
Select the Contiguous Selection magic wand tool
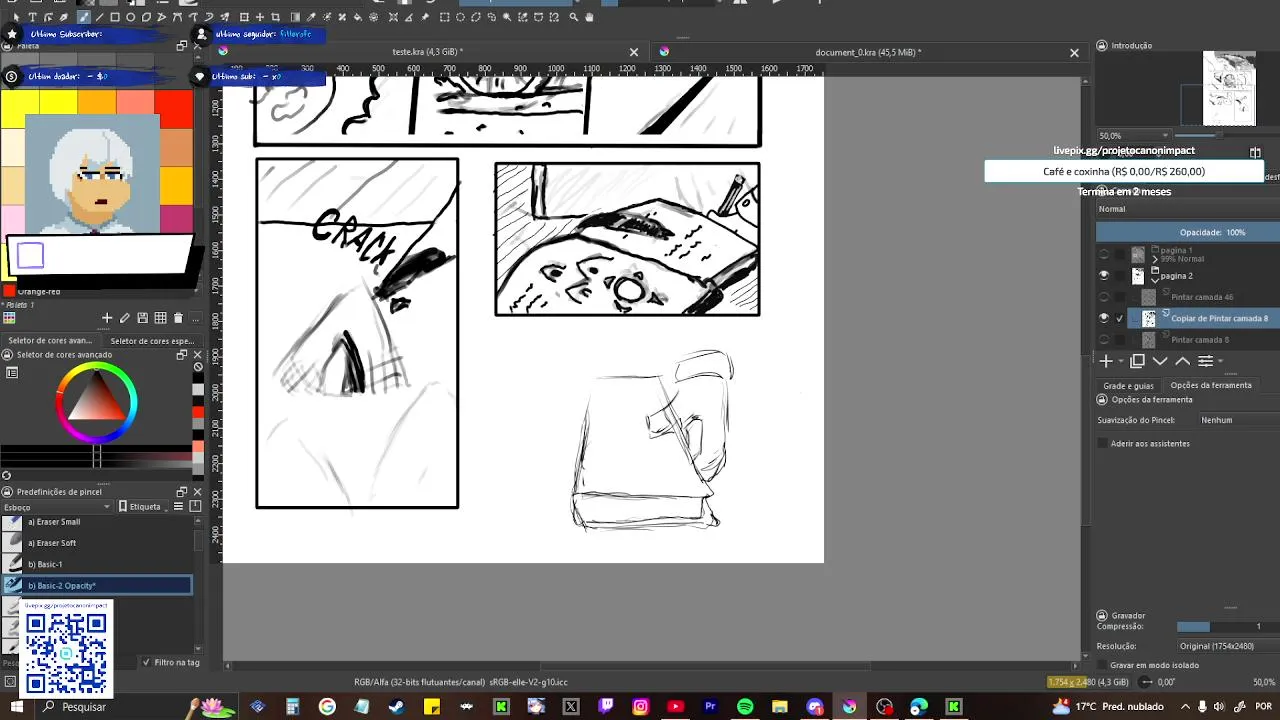(507, 17)
